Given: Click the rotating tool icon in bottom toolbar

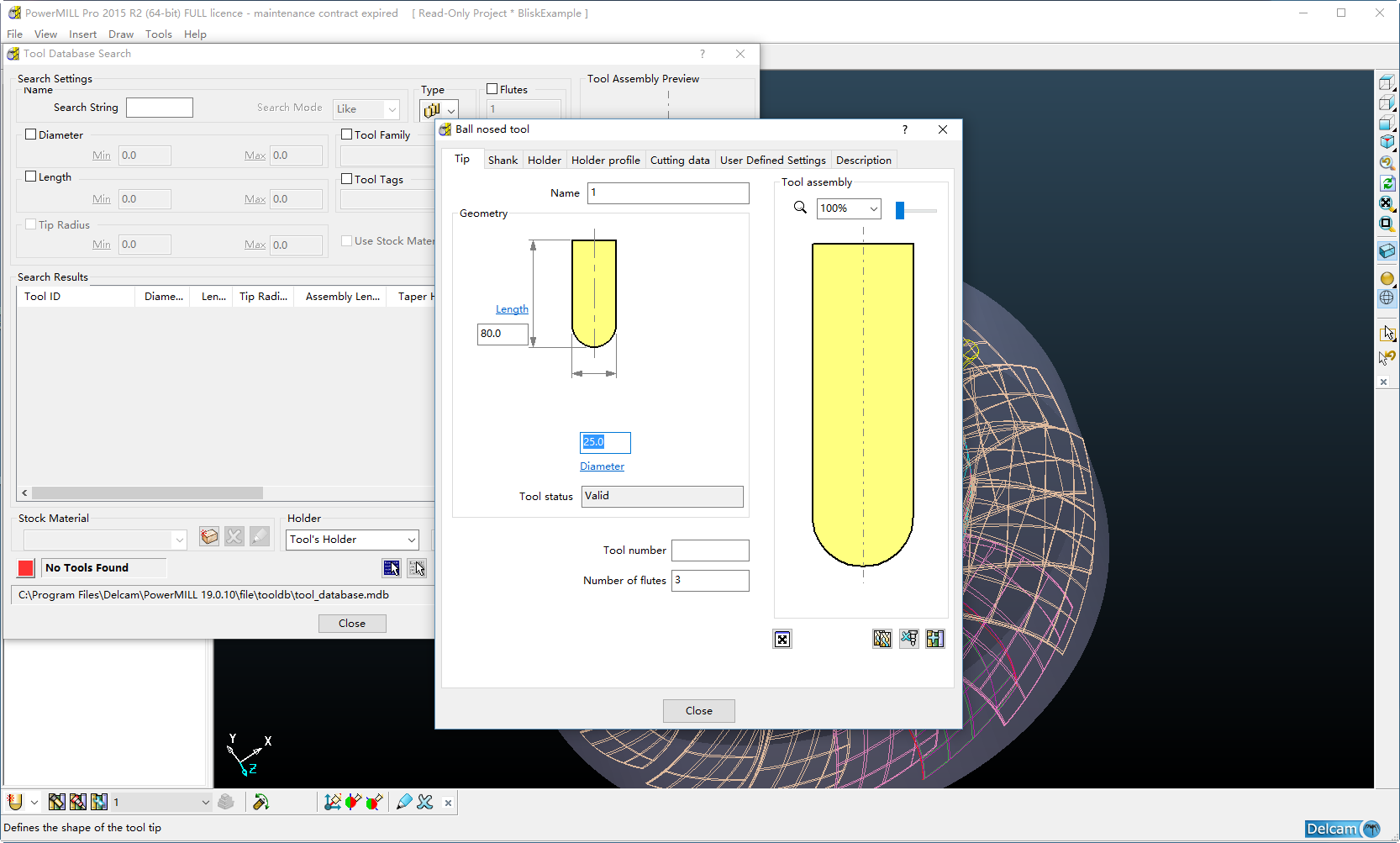Looking at the screenshot, I should coord(261,802).
